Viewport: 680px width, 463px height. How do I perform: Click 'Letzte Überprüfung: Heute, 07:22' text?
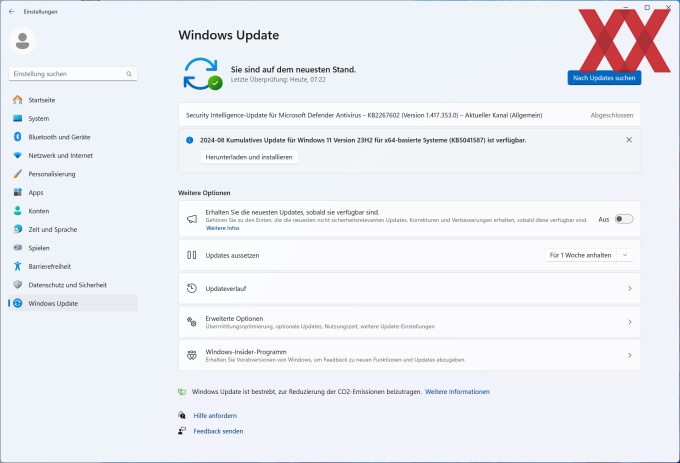pyautogui.click(x=278, y=79)
